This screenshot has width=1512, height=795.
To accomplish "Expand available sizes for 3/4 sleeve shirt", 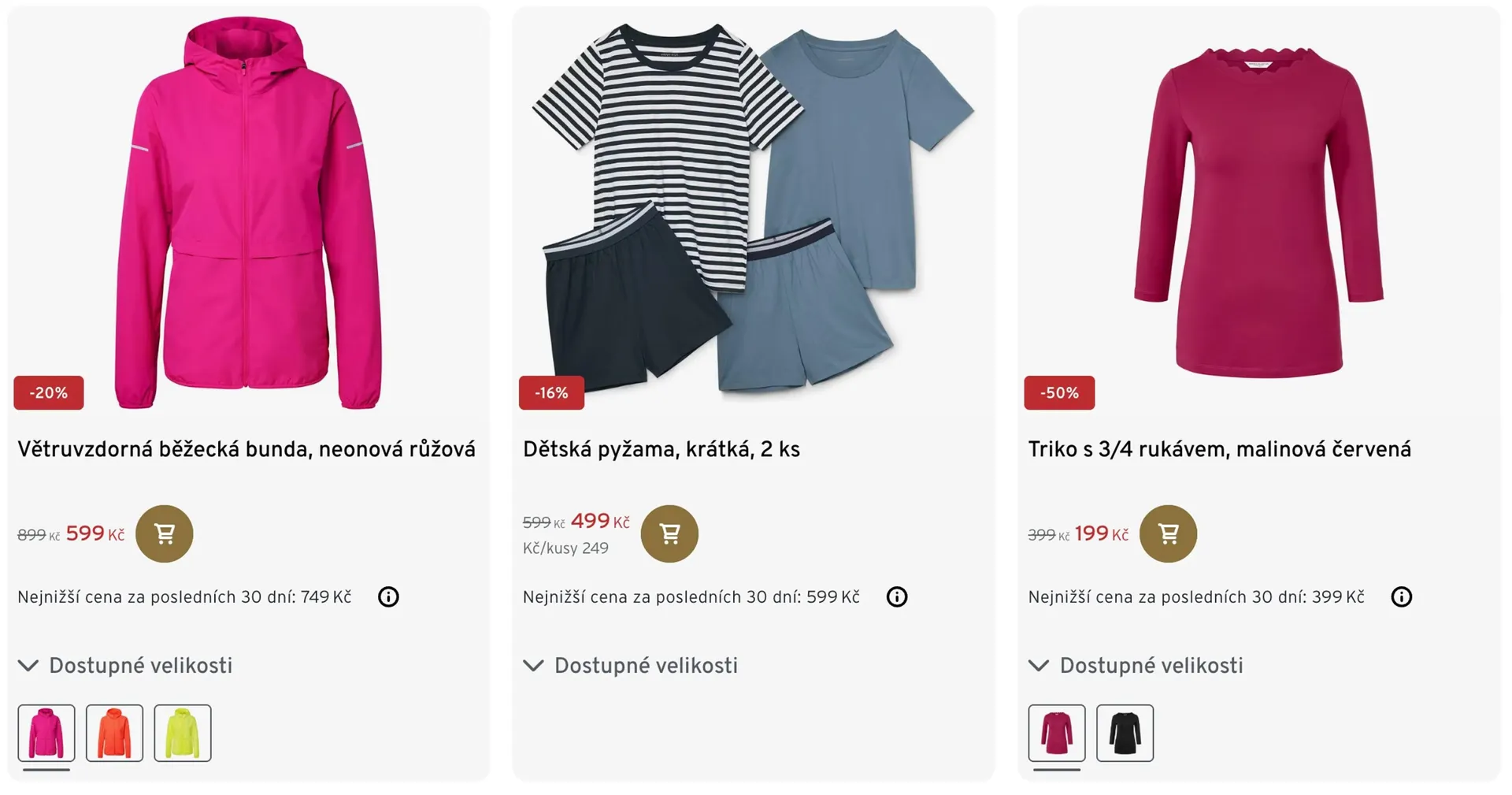I will pos(1136,666).
